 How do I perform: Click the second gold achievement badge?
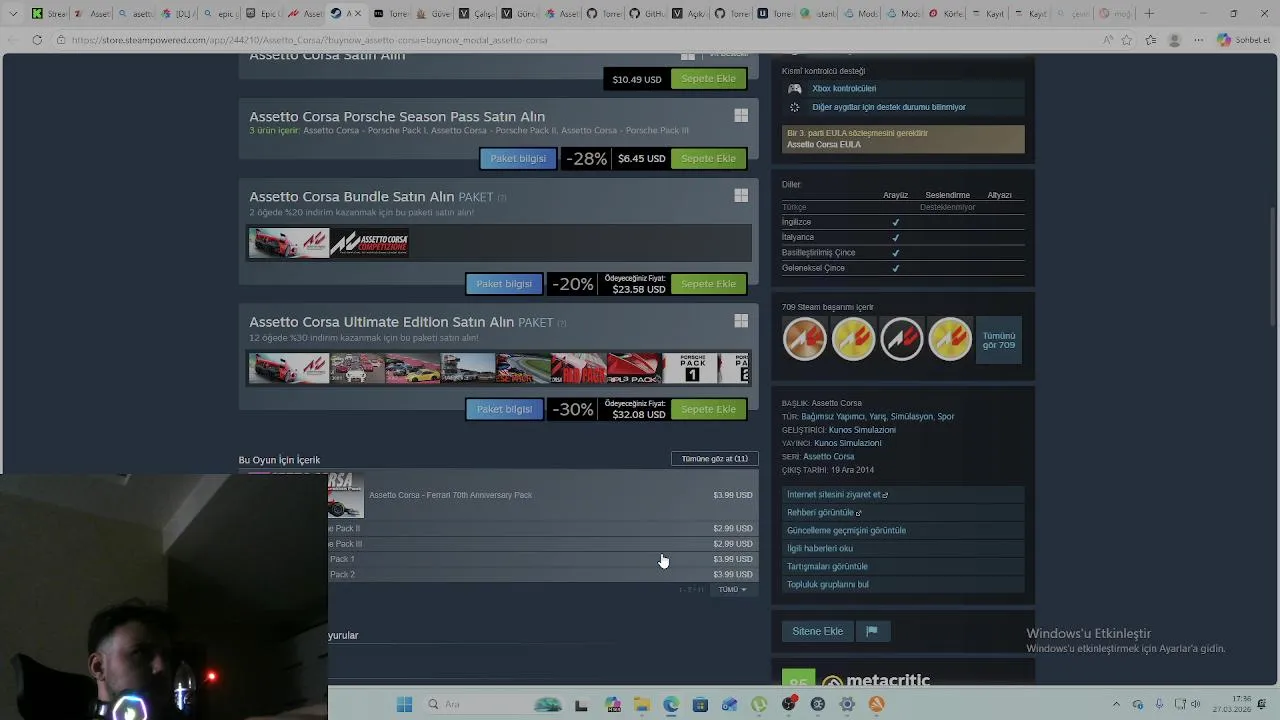coord(853,339)
